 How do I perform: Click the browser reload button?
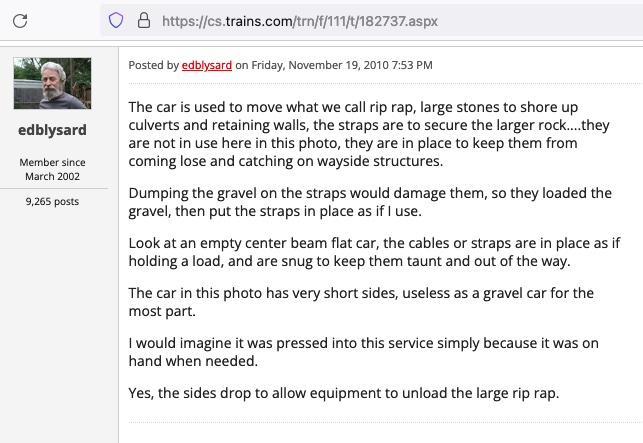(19, 20)
